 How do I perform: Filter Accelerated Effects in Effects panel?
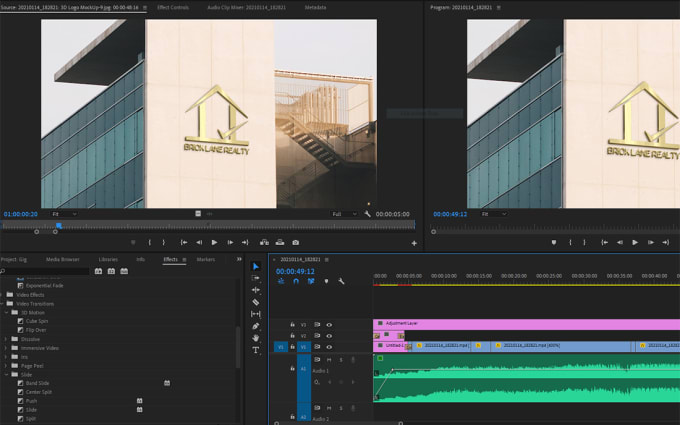[x=98, y=271]
